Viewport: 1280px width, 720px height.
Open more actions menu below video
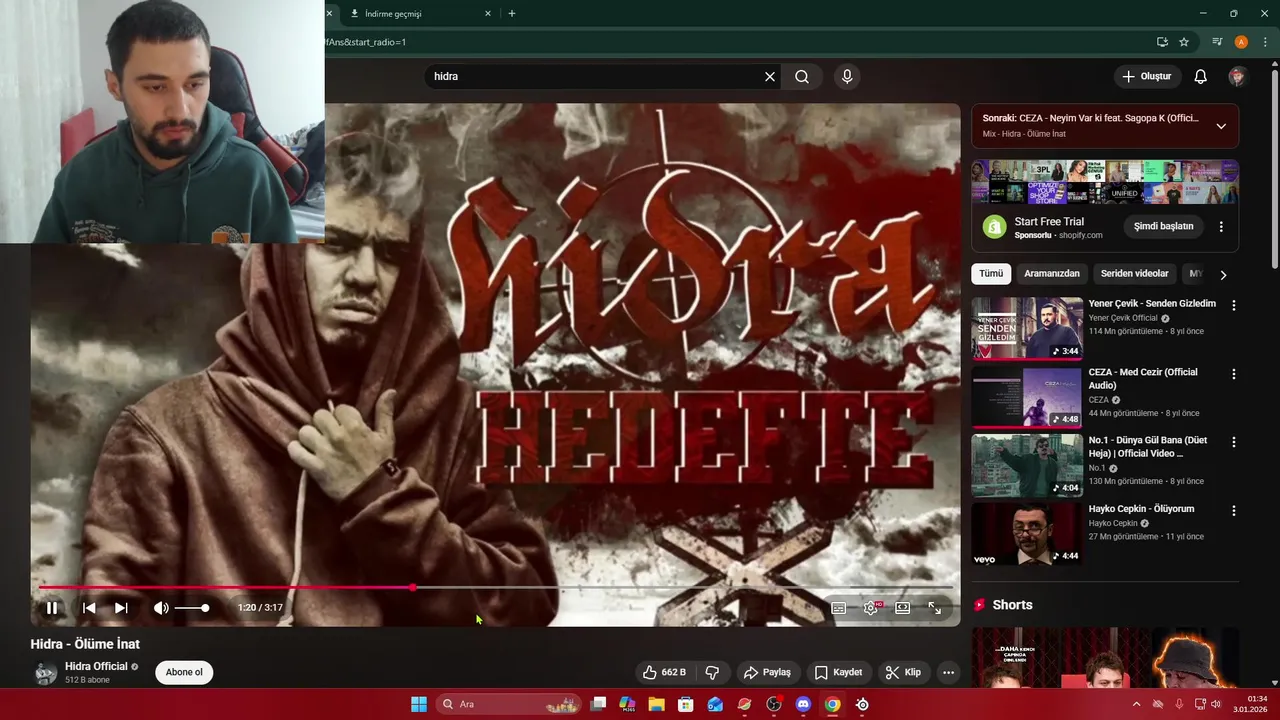(x=948, y=672)
